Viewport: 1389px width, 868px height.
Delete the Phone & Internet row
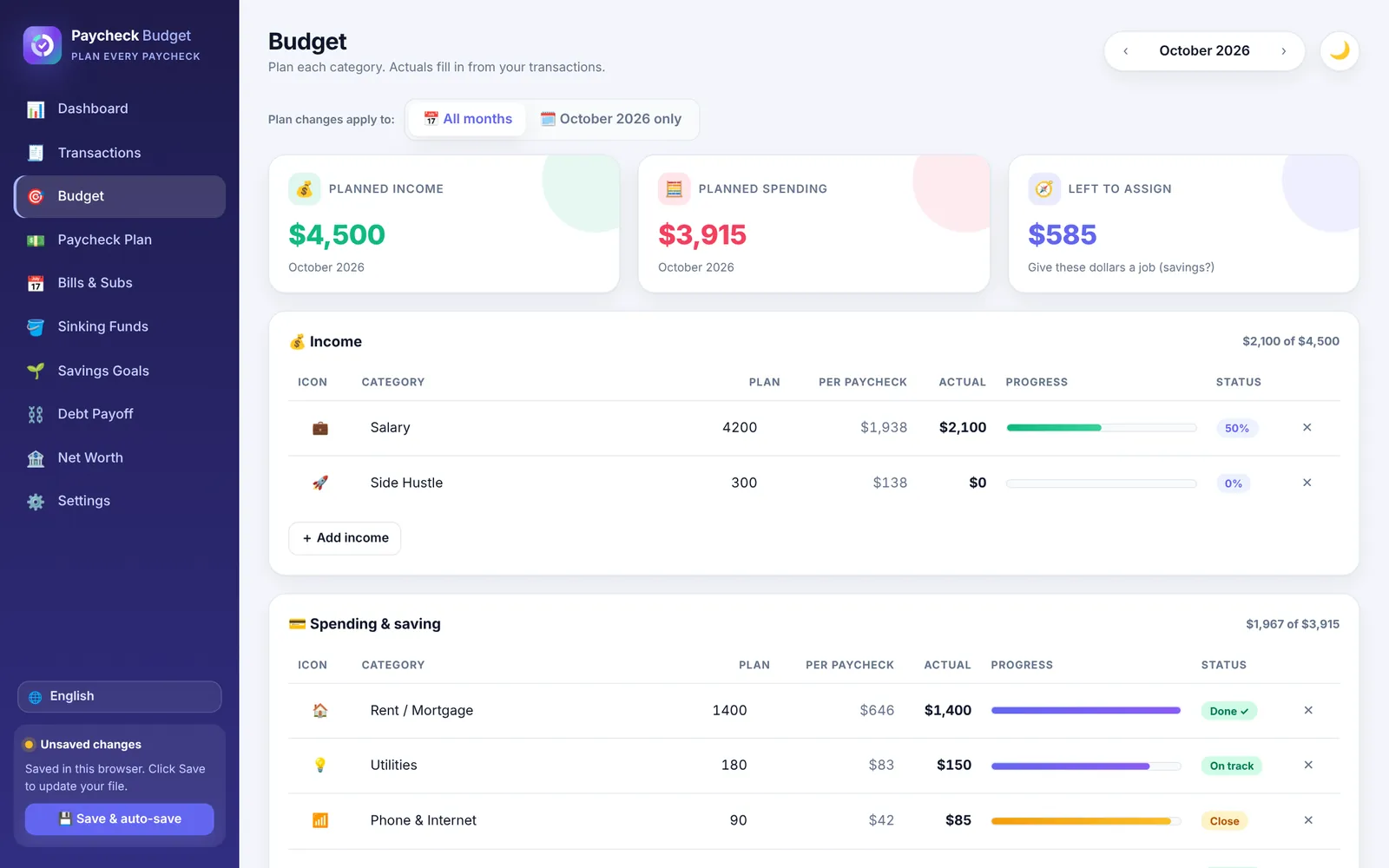1308,820
